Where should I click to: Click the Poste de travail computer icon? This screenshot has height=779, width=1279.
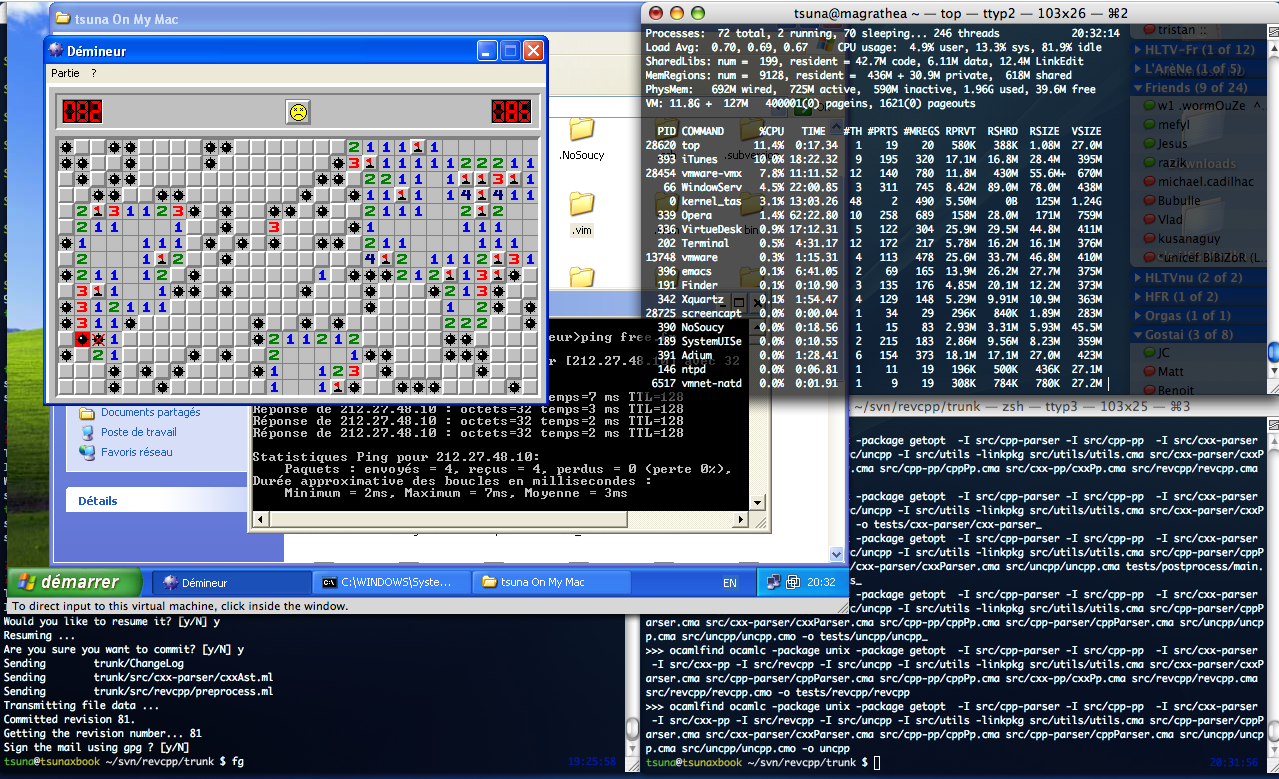pyautogui.click(x=87, y=432)
